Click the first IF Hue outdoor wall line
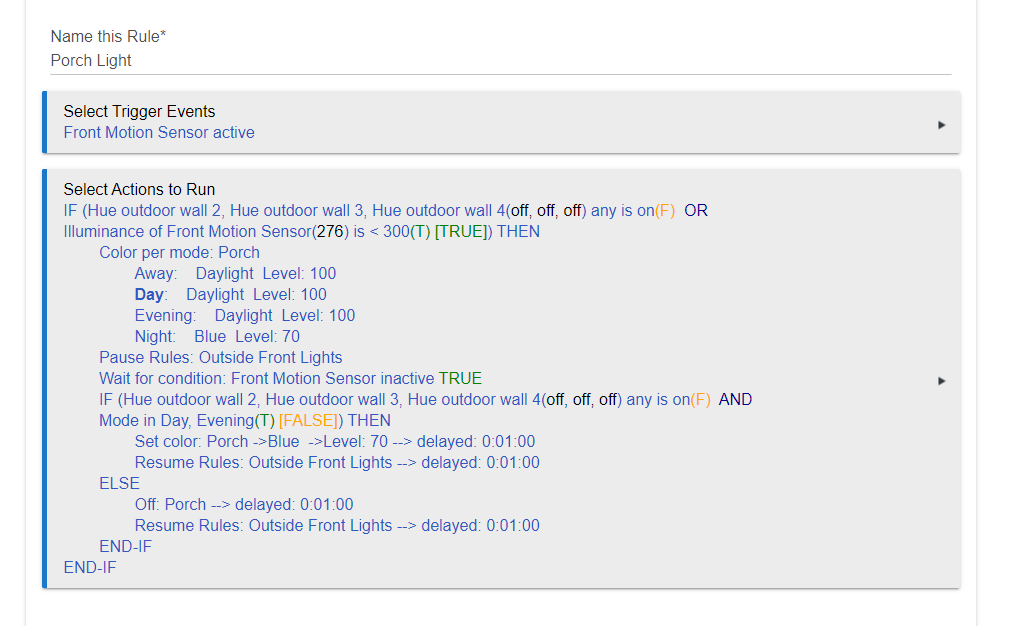Screen dimensions: 1017x626 [385, 210]
